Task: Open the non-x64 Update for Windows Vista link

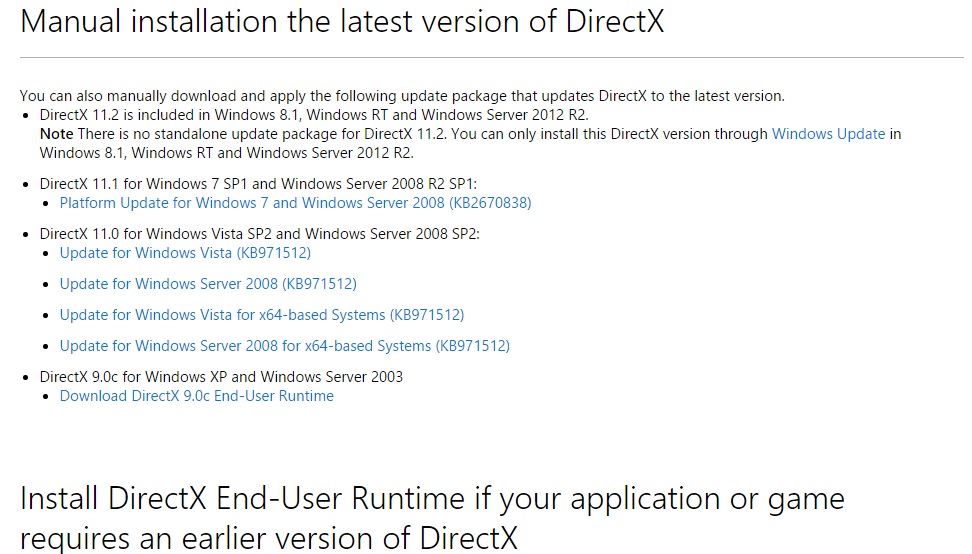Action: pyautogui.click(x=185, y=253)
